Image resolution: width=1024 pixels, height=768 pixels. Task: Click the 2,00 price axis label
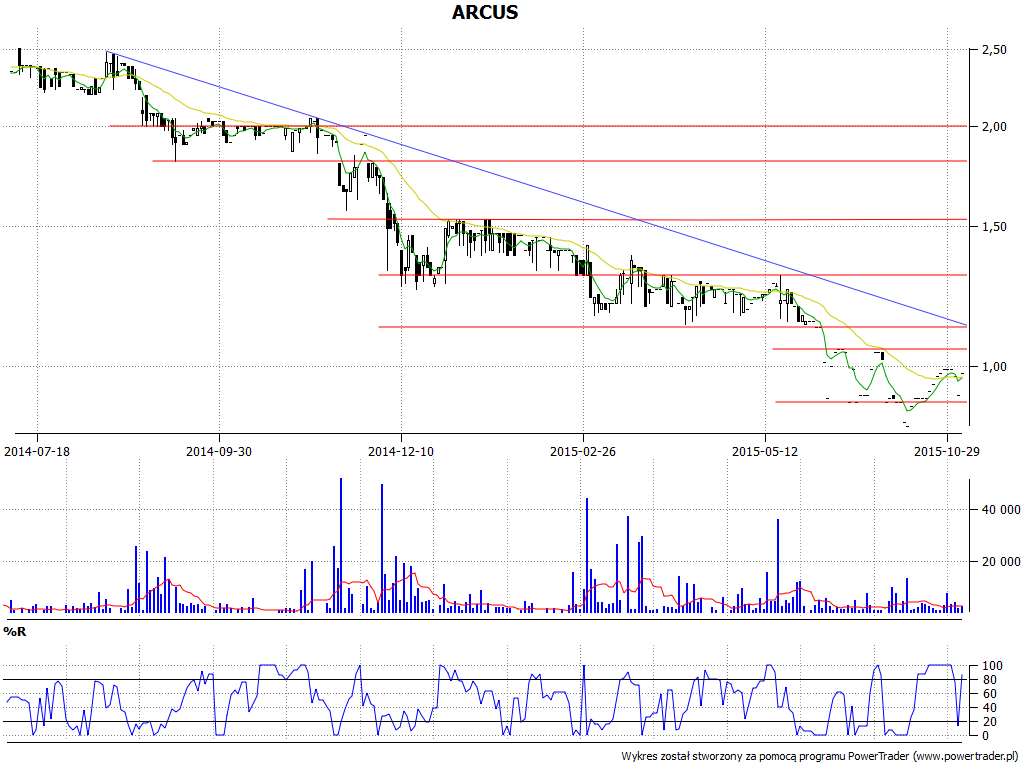(x=993, y=127)
